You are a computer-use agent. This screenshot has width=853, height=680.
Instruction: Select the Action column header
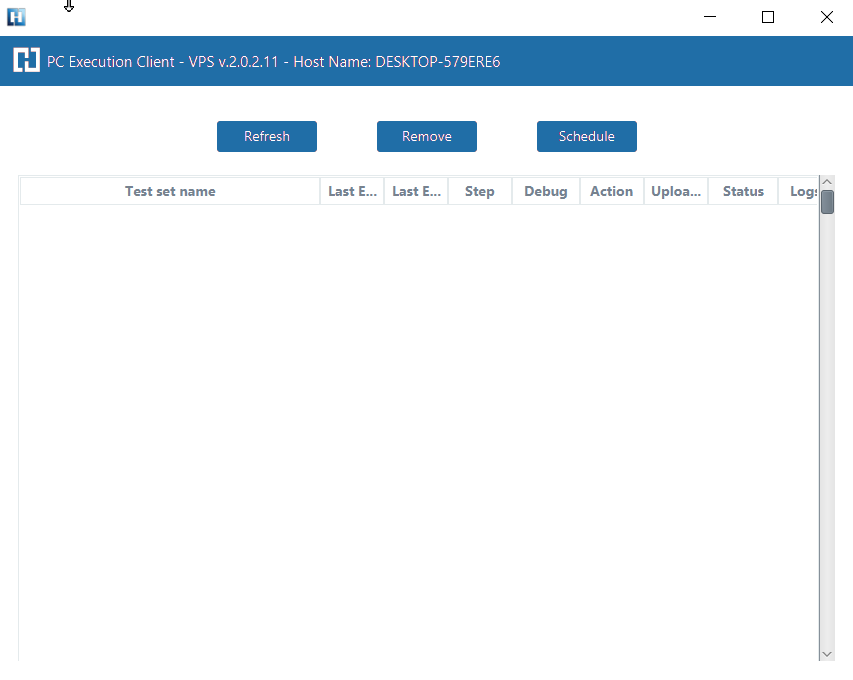click(611, 191)
